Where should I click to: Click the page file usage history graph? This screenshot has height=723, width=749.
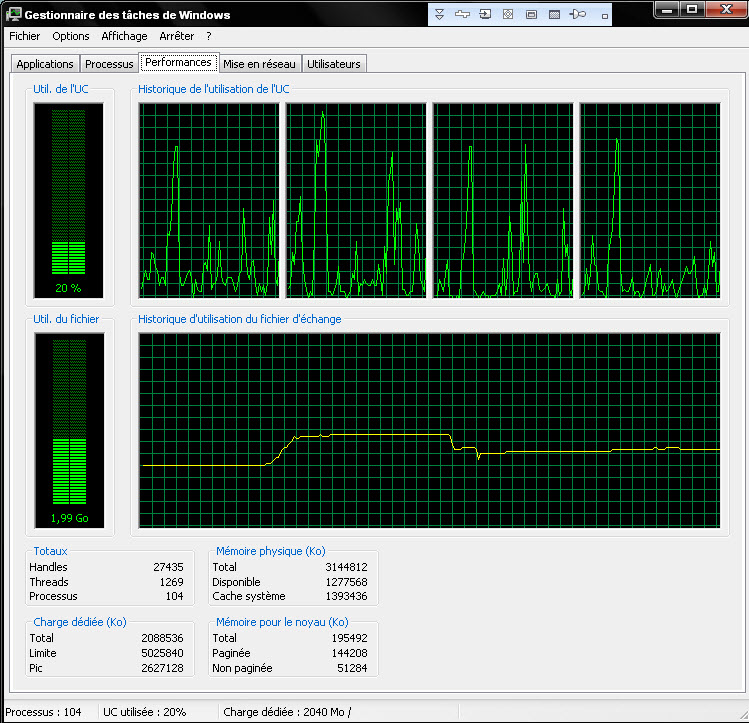tap(429, 431)
